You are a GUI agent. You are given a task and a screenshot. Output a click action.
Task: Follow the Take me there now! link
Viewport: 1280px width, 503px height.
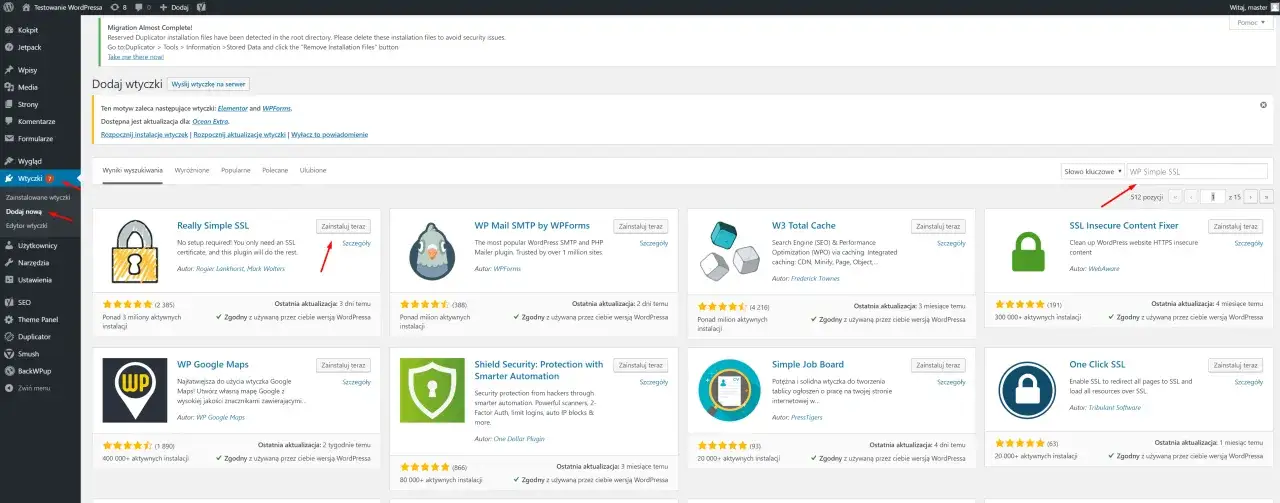click(x=135, y=57)
